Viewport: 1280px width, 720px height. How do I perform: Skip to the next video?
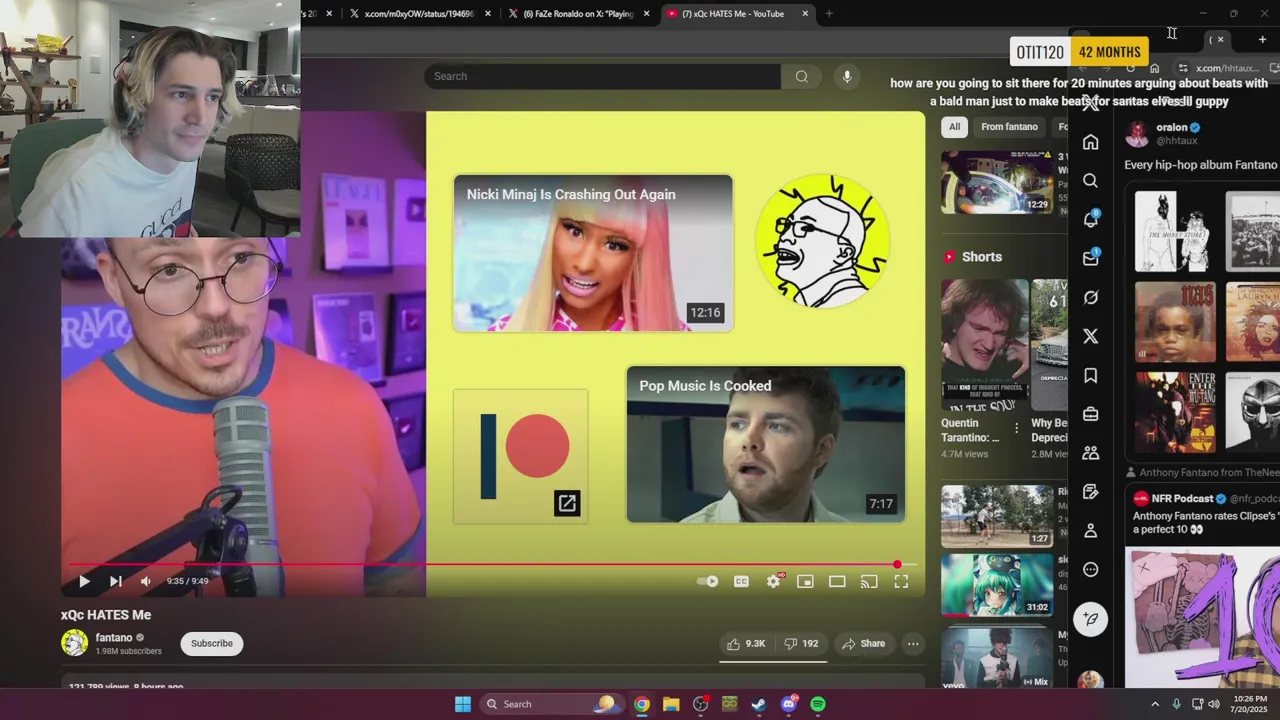coord(115,581)
